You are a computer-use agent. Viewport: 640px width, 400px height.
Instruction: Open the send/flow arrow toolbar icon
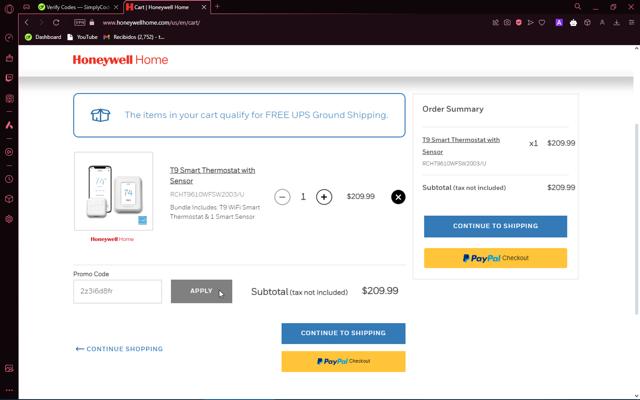pyautogui.click(x=530, y=22)
